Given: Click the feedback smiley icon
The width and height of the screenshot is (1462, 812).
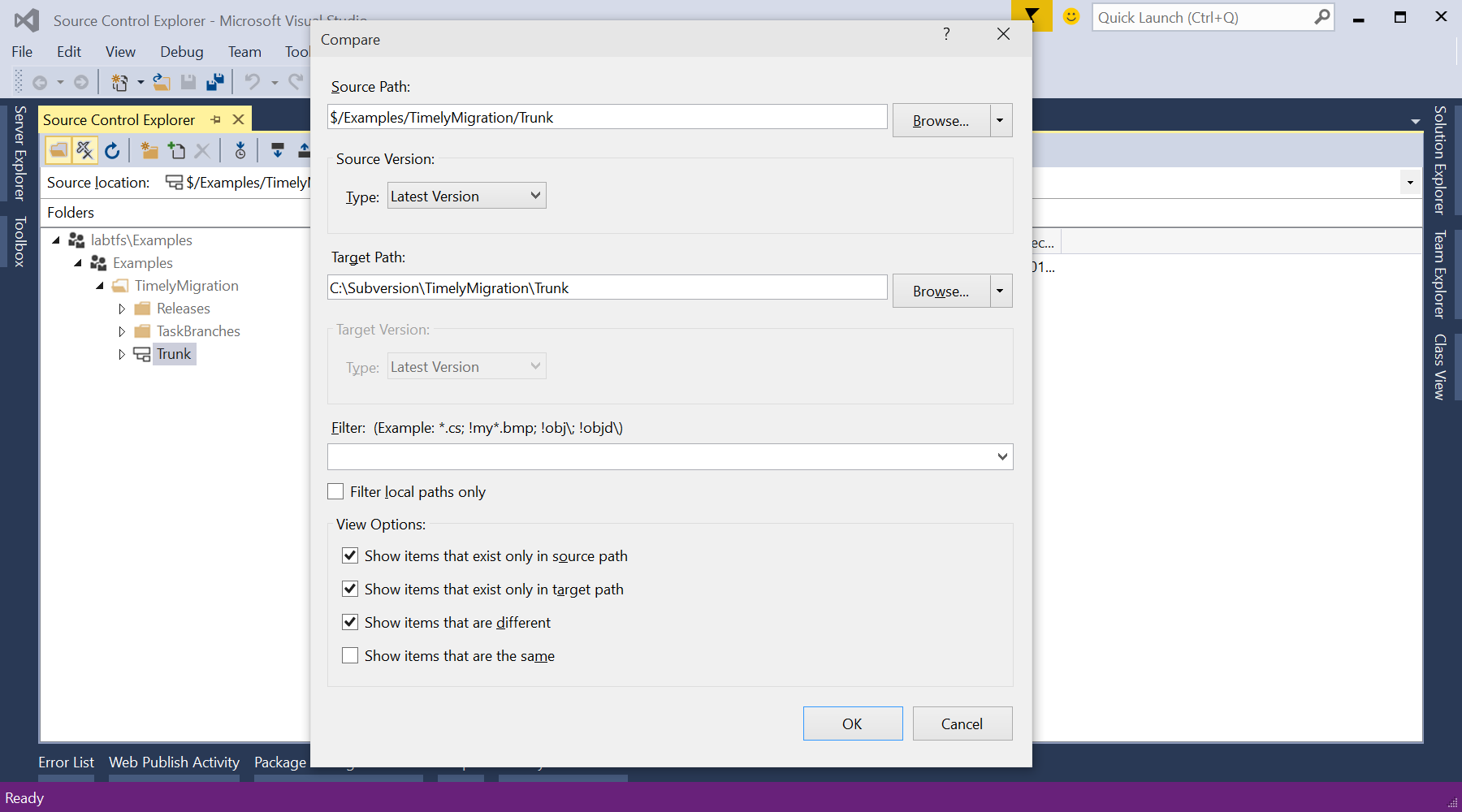Looking at the screenshot, I should pyautogui.click(x=1071, y=16).
